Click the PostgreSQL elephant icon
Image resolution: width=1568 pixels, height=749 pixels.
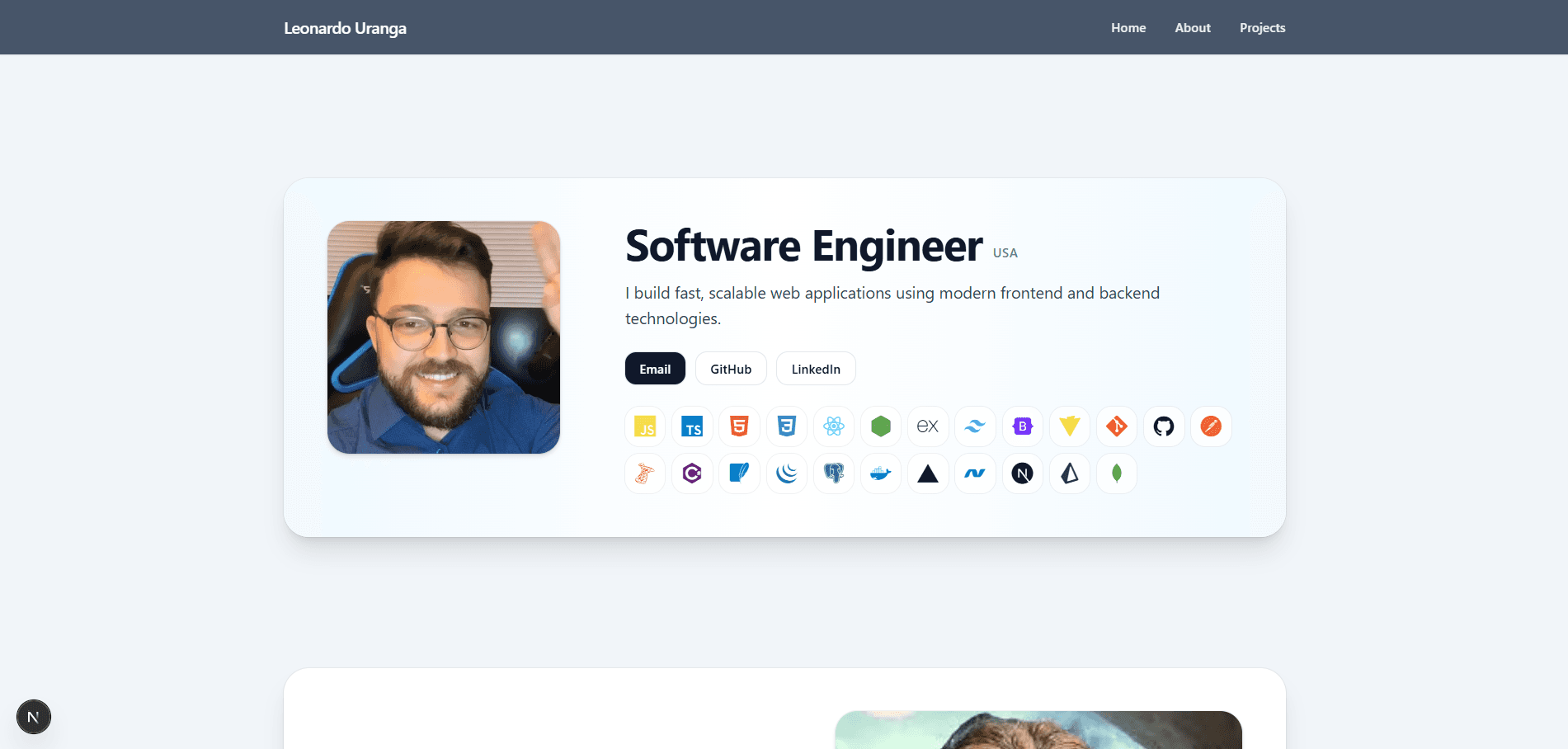833,473
